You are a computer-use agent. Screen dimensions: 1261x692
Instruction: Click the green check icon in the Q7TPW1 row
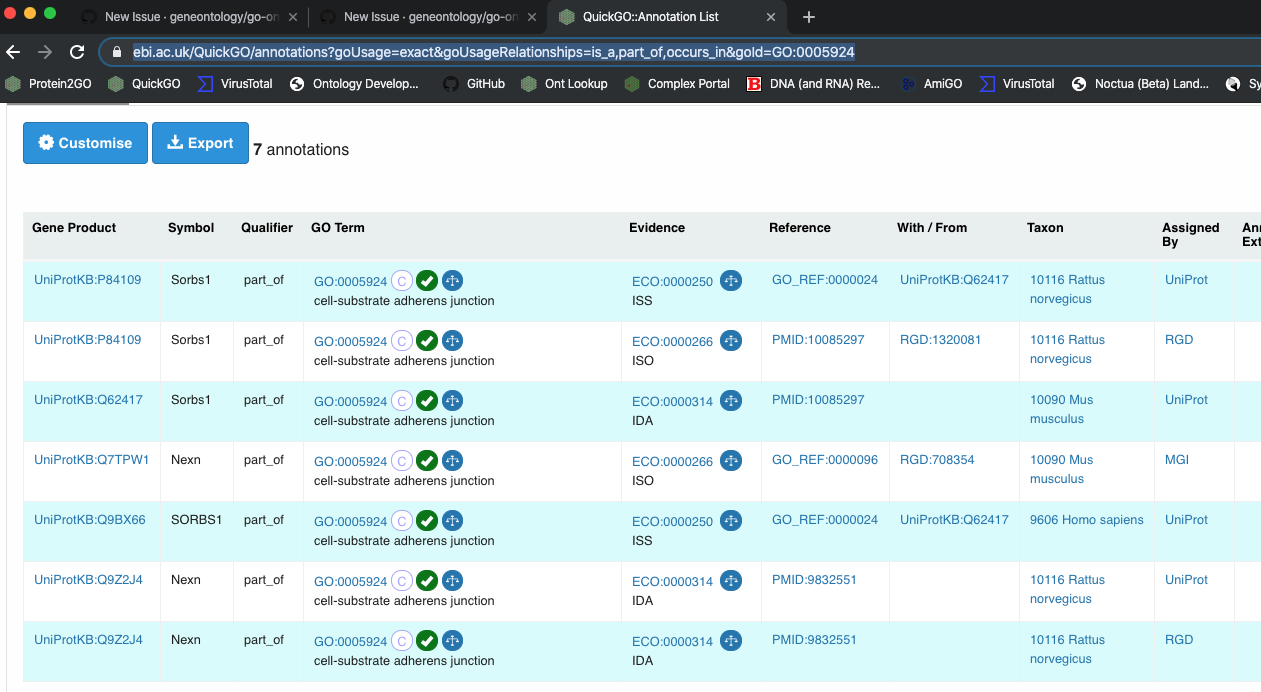427,461
